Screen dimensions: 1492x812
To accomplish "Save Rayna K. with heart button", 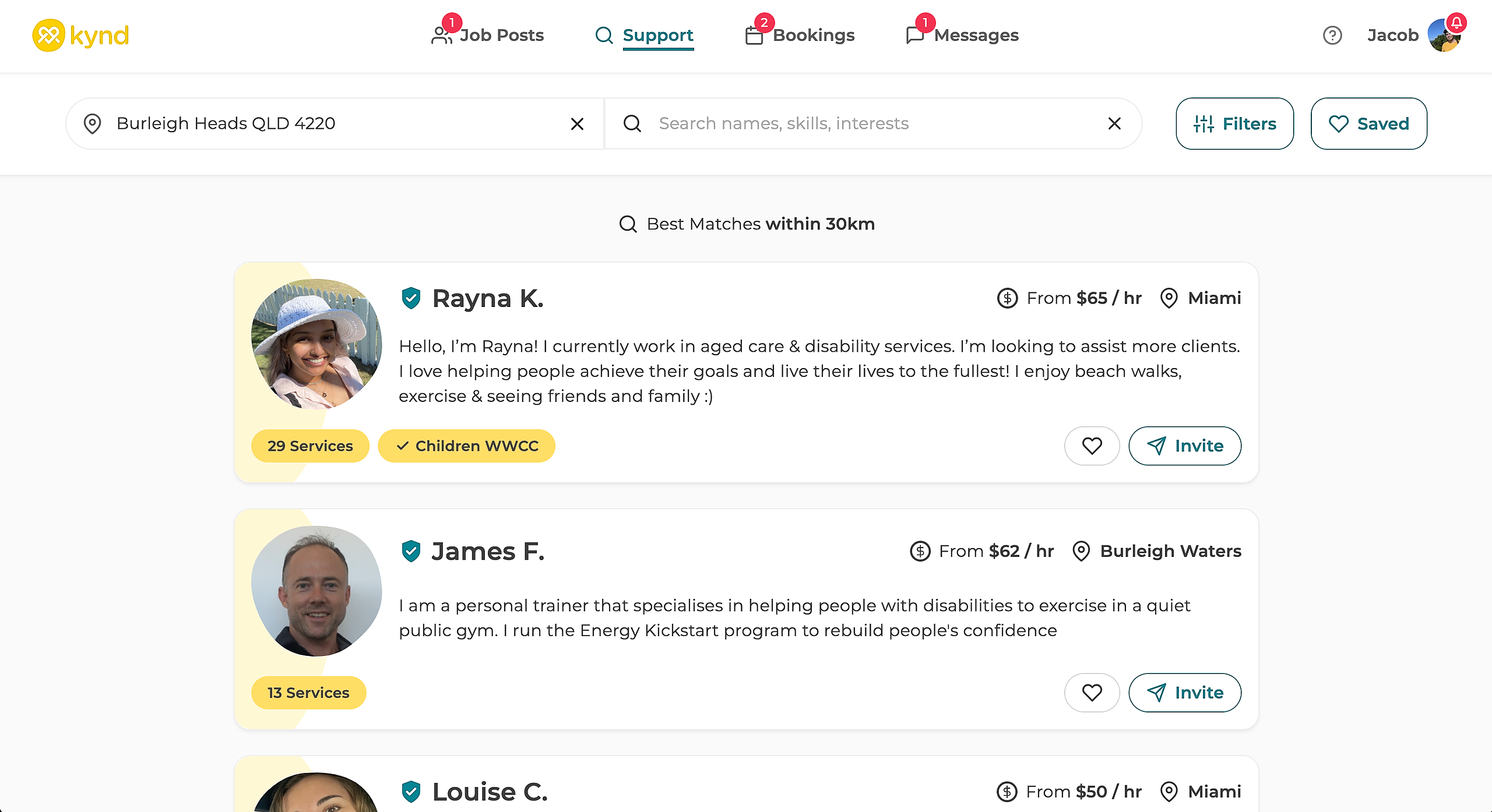I will click(1092, 446).
